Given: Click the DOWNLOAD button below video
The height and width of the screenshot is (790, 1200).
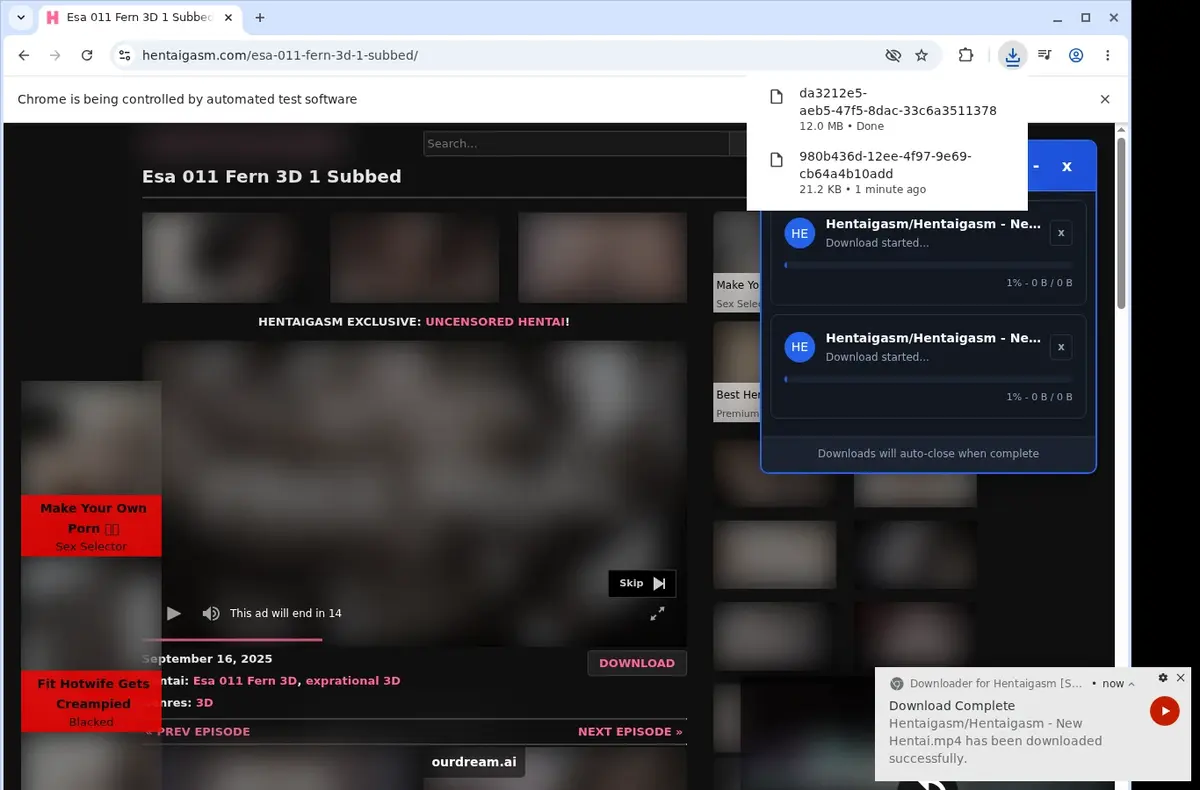Looking at the screenshot, I should [x=637, y=663].
